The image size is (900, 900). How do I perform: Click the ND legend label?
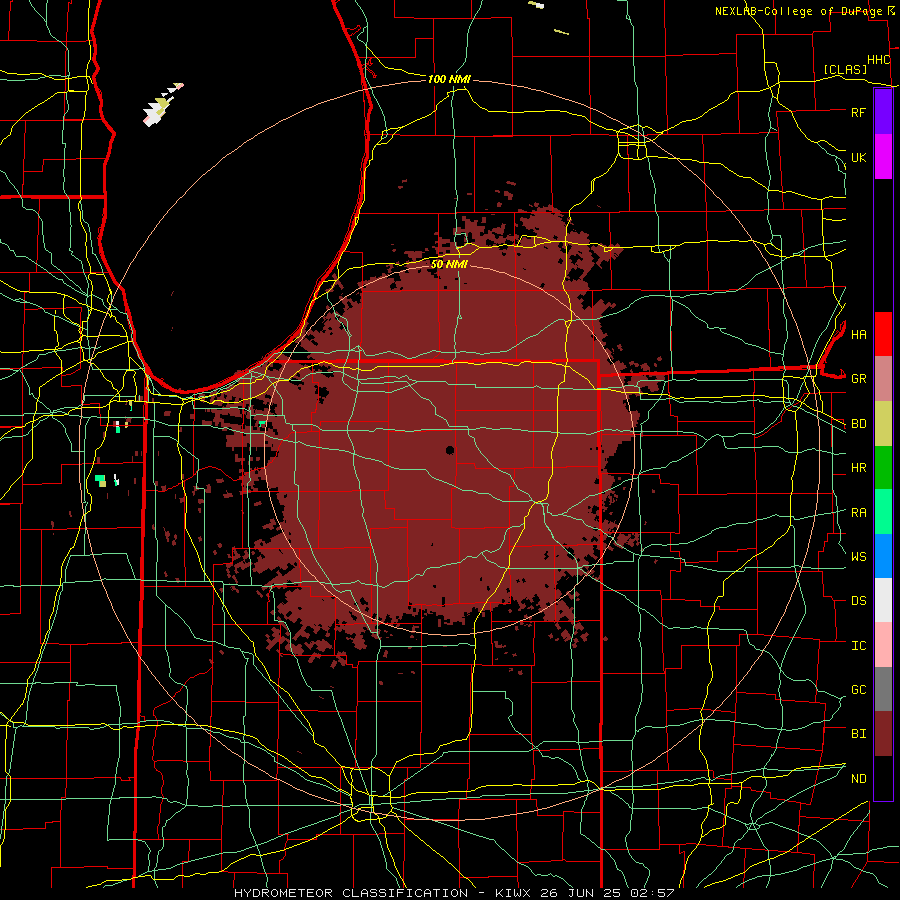(858, 779)
